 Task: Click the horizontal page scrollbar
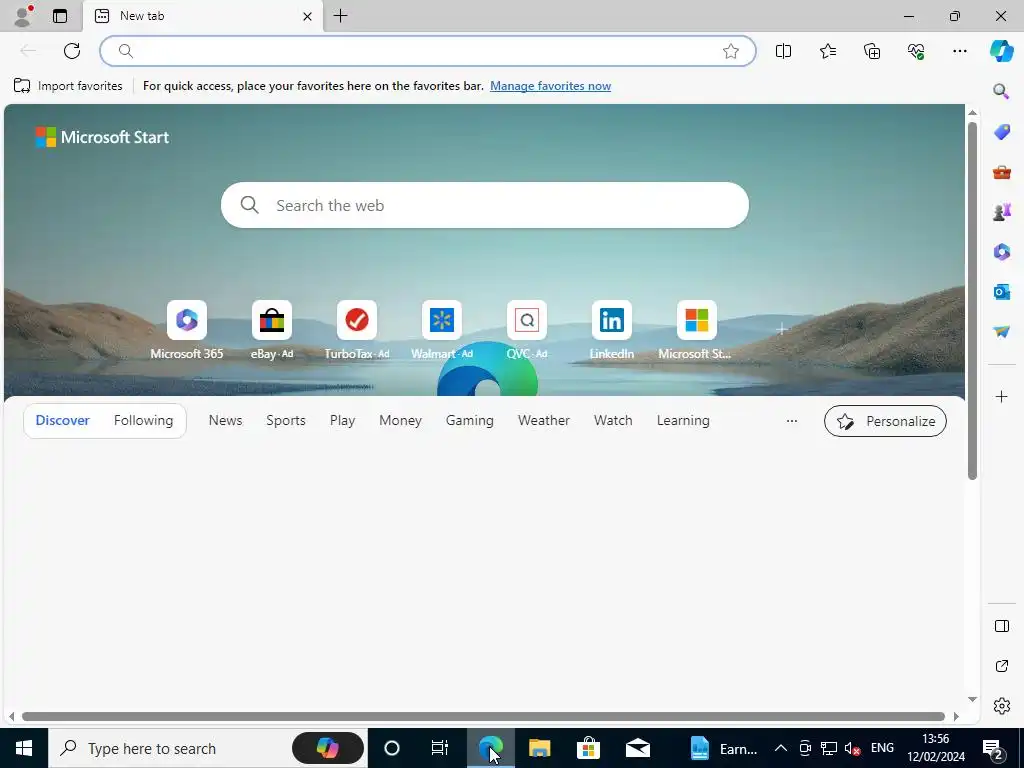tap(483, 716)
